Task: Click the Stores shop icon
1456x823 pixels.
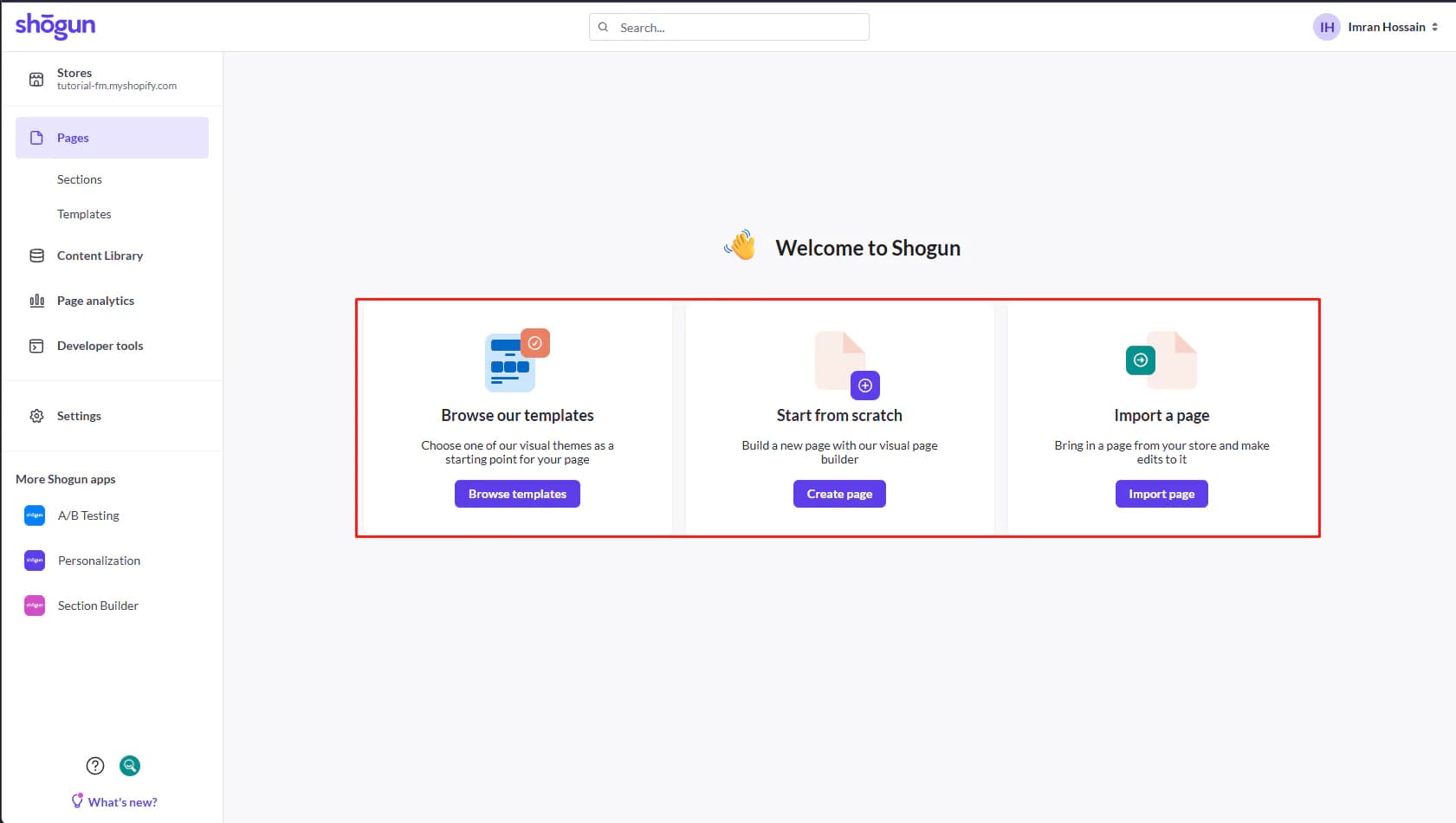Action: [x=36, y=80]
